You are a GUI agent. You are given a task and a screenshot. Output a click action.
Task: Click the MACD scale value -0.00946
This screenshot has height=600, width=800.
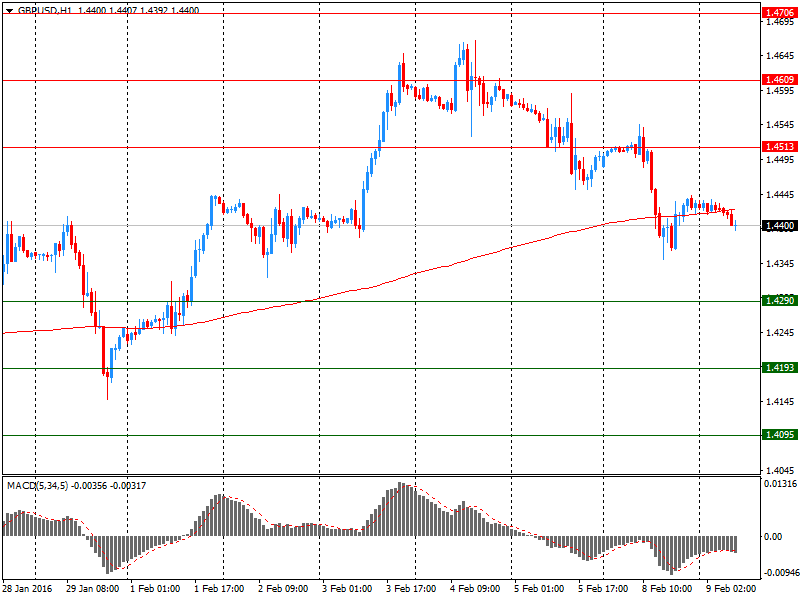[781, 573]
